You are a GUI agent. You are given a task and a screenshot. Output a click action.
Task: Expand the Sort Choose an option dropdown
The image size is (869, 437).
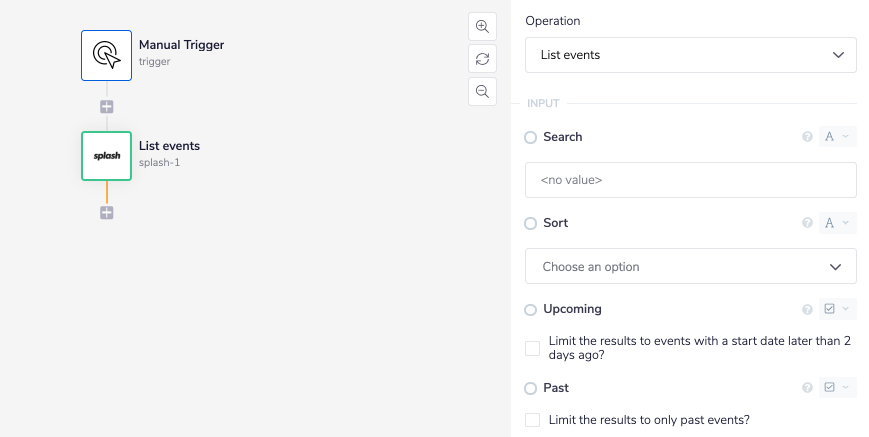click(690, 267)
